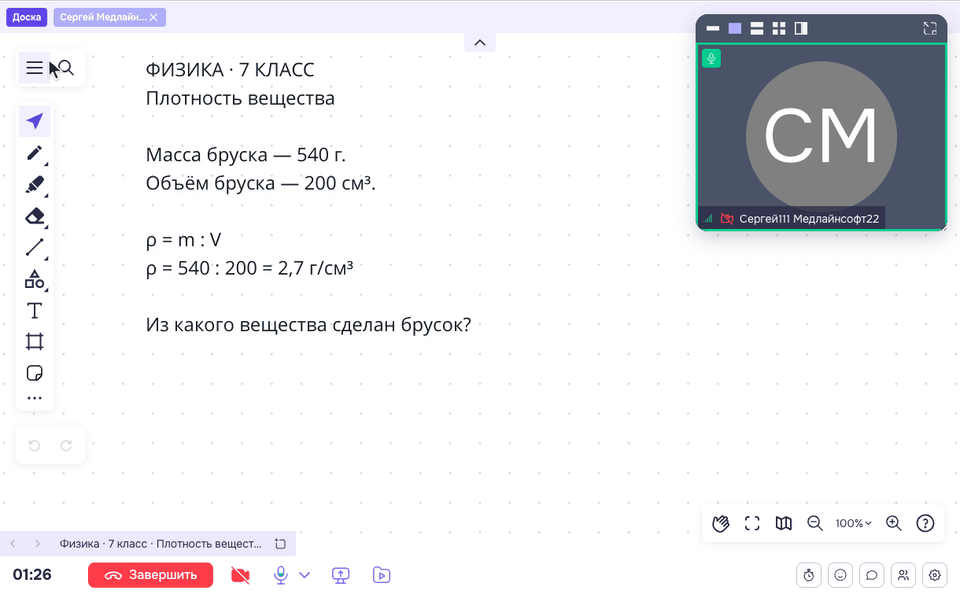960x594 pixels.
Task: Select text 'Масса бруска — 540 г.'
Action: [246, 155]
